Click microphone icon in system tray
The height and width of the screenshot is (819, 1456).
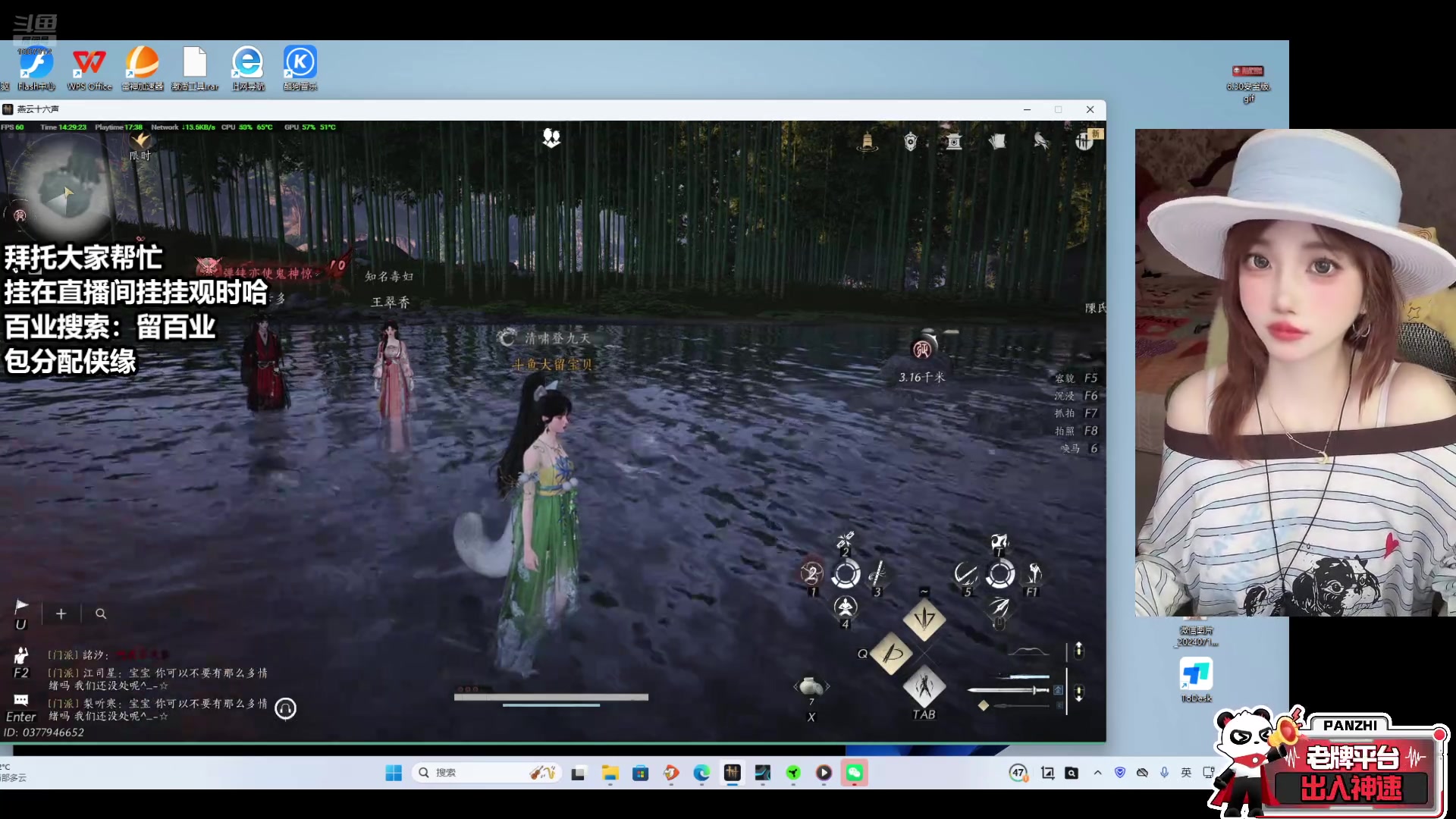(x=1164, y=773)
